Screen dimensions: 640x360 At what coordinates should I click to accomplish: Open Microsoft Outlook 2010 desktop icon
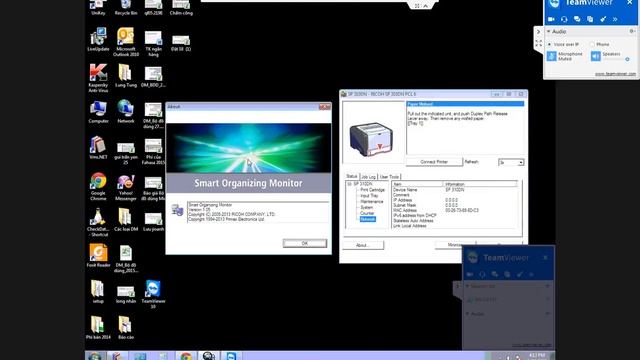[126, 42]
